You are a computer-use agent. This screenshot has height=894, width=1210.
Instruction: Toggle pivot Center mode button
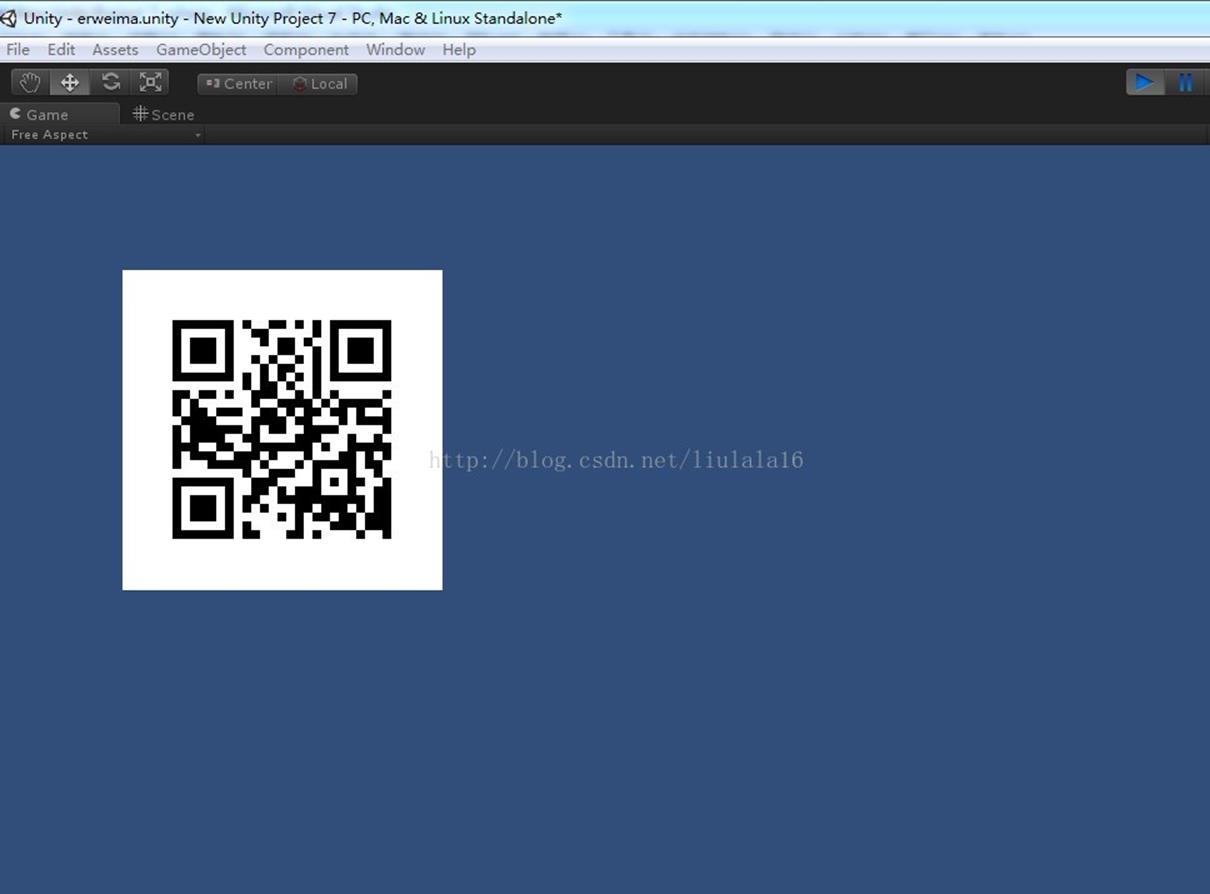(238, 84)
